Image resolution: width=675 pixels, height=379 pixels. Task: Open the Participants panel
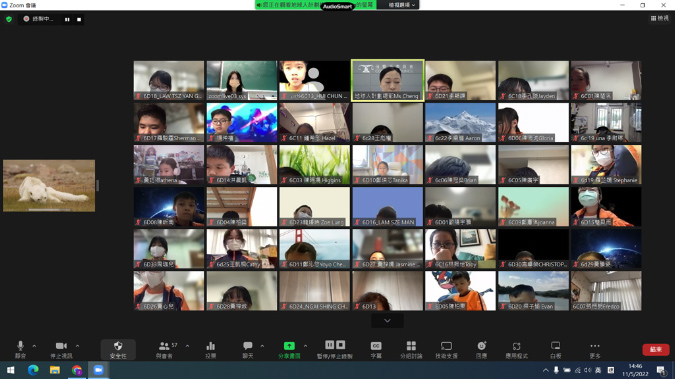164,349
